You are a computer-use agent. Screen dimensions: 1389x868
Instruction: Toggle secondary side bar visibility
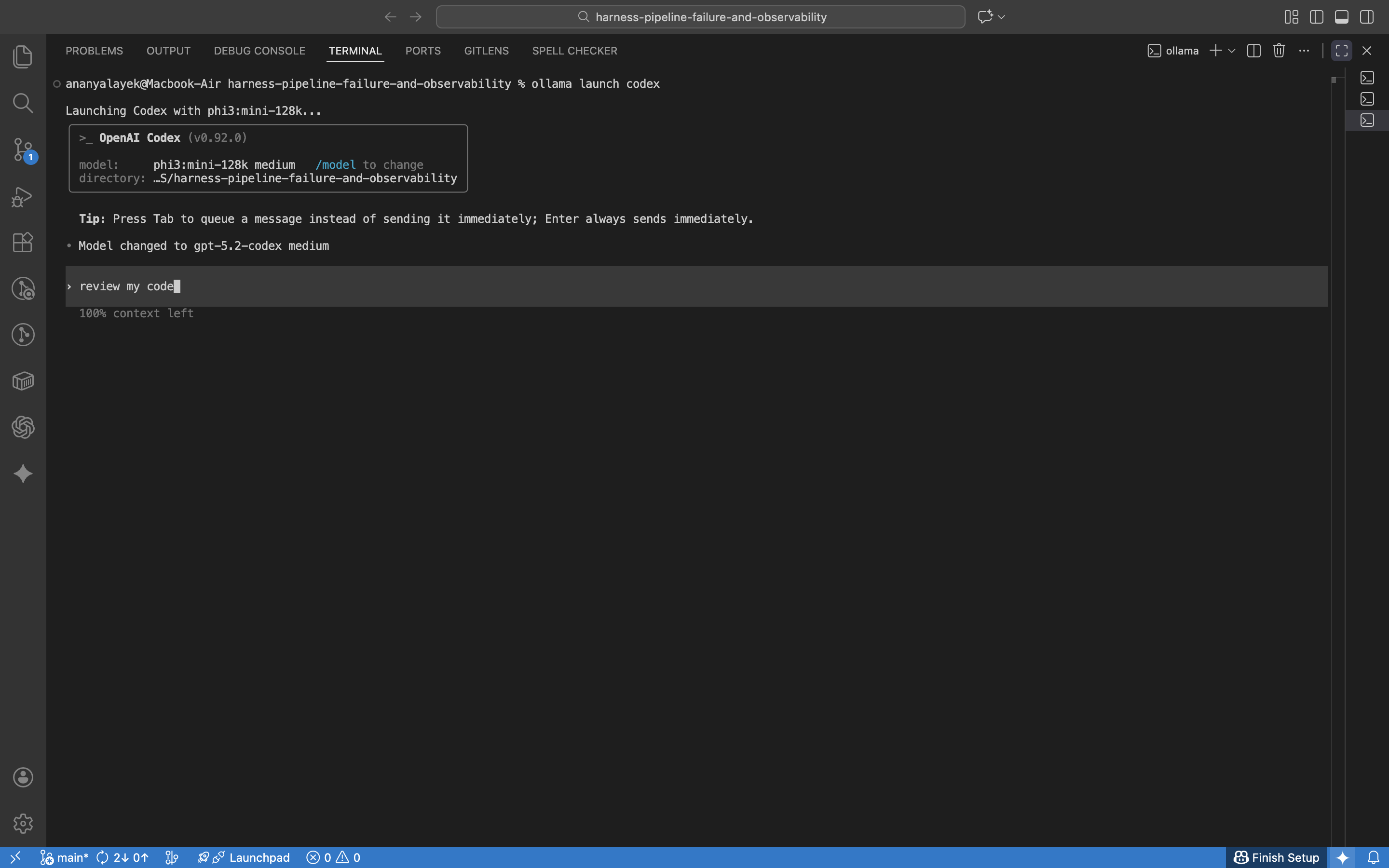click(1367, 17)
